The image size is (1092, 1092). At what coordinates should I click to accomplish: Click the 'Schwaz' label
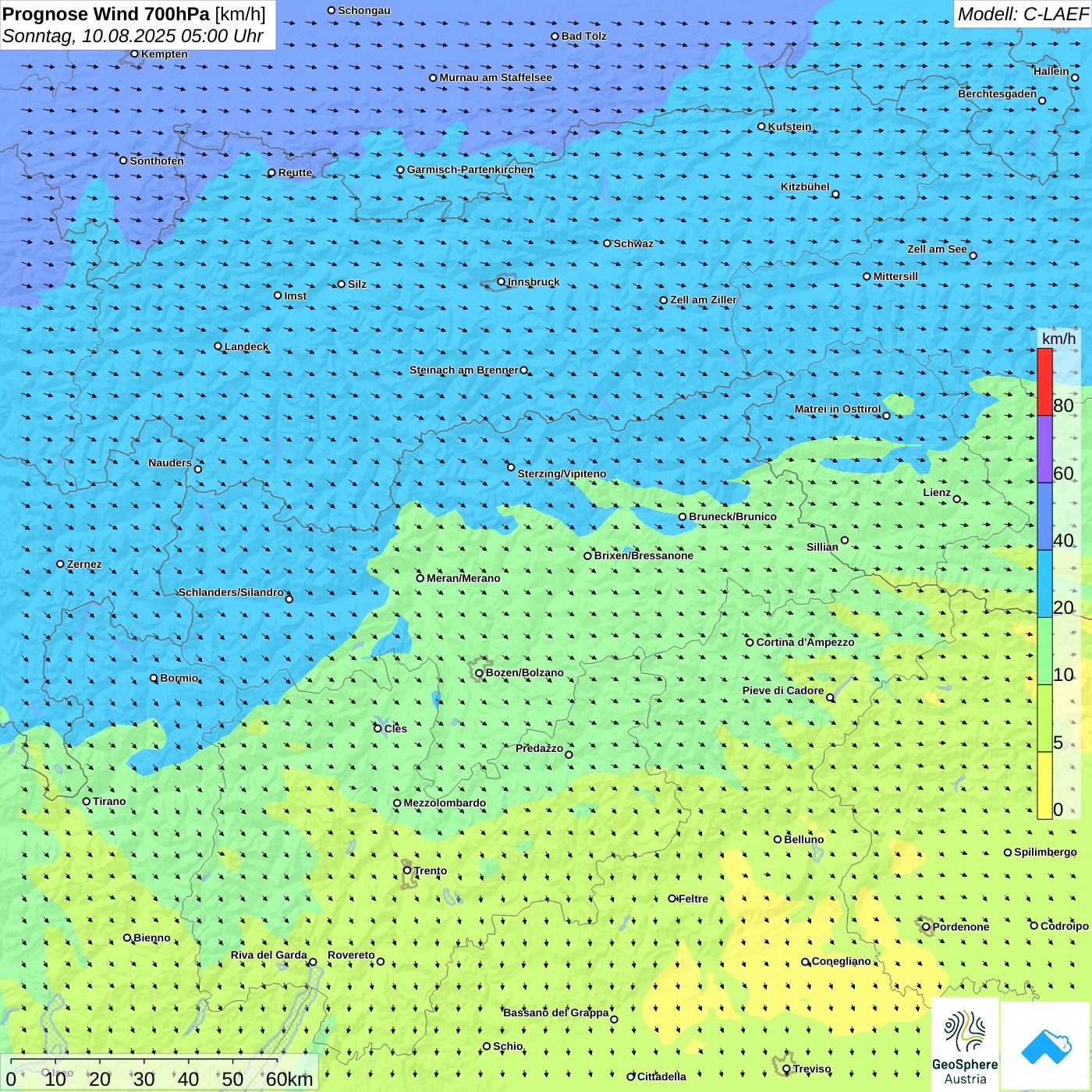[x=634, y=243]
